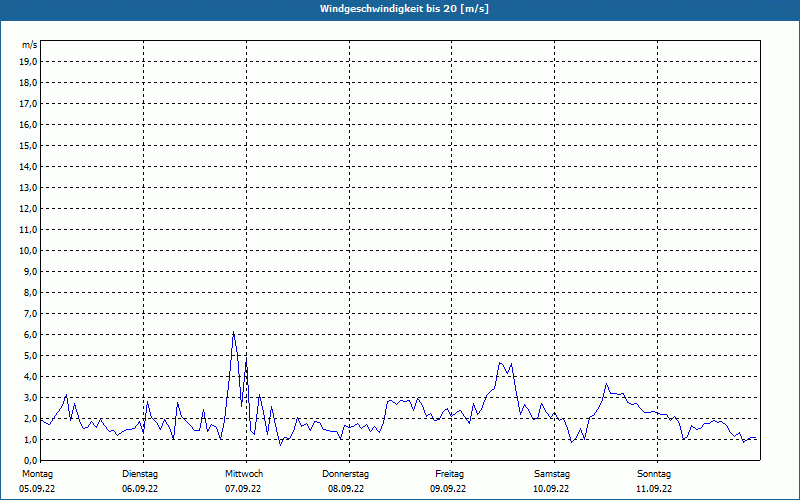Click the 'Sonntag' day label

pyautogui.click(x=654, y=474)
